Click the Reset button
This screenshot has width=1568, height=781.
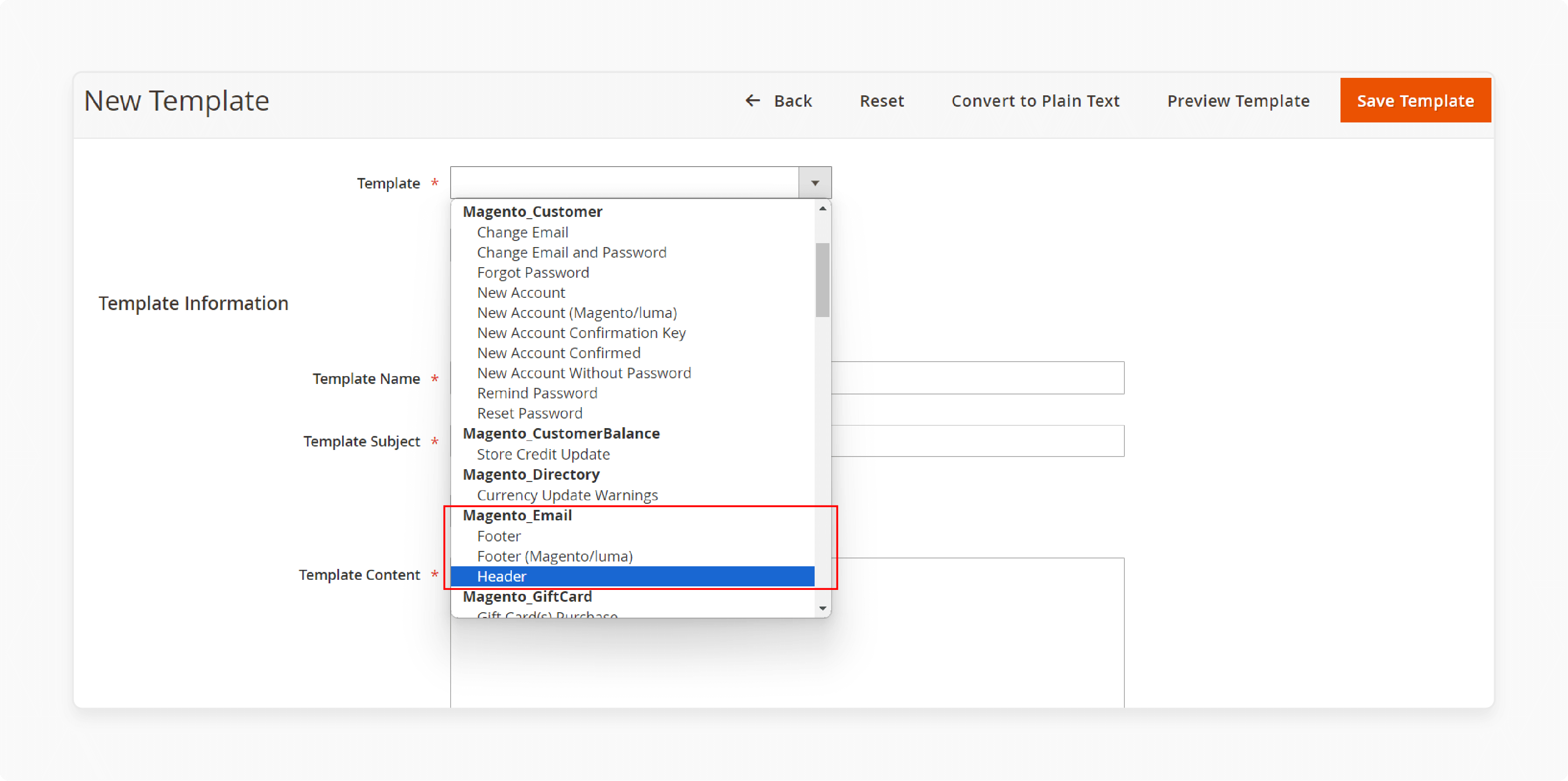[882, 101]
